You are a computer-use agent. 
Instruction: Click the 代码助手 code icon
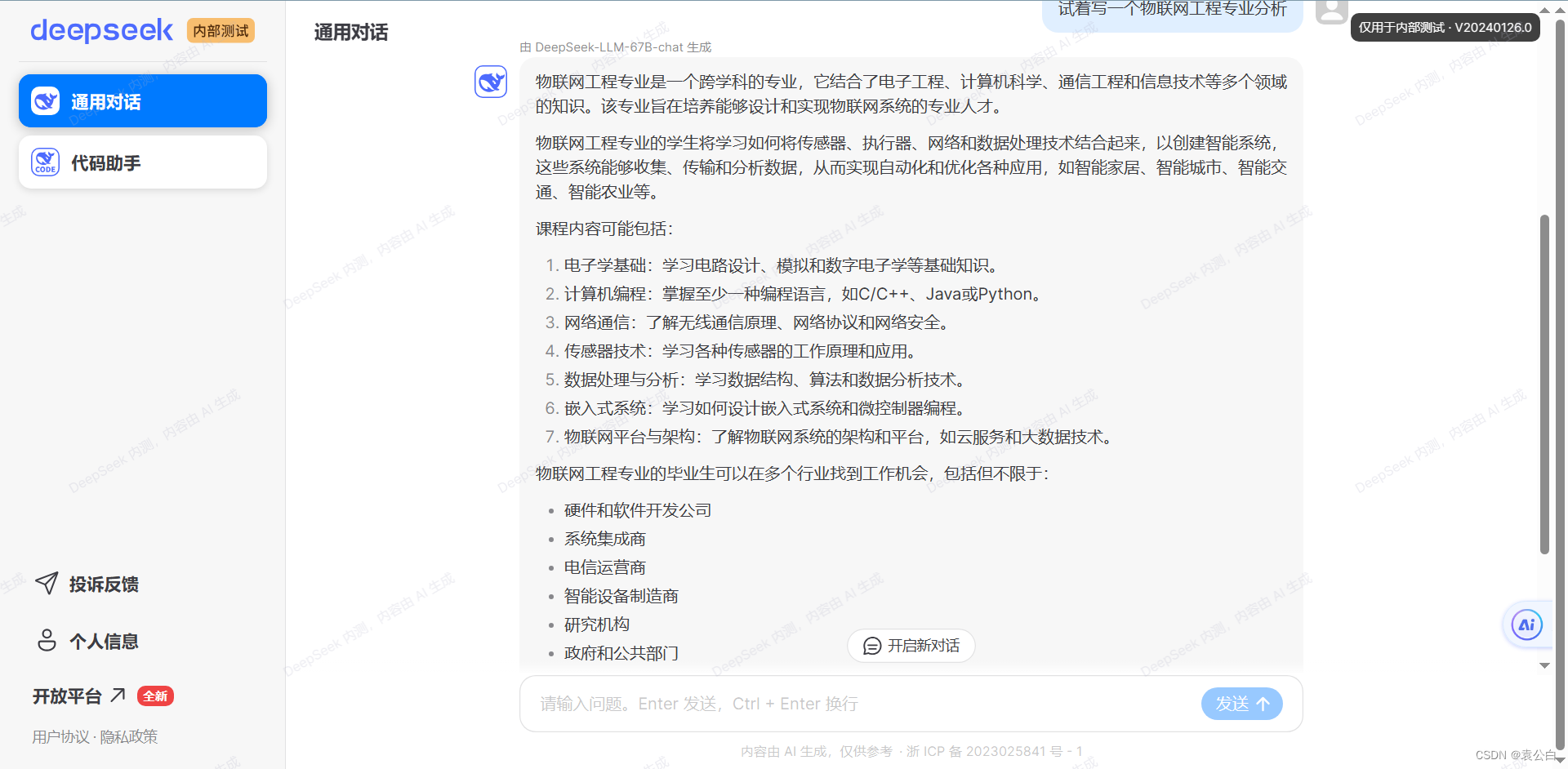46,162
